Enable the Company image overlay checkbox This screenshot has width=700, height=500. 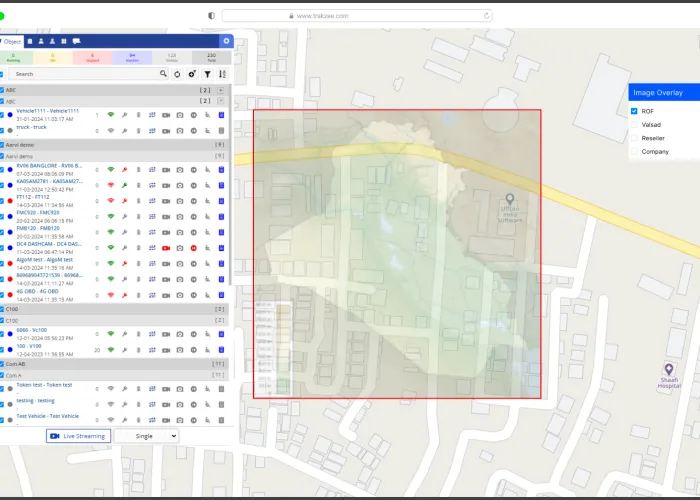click(634, 152)
